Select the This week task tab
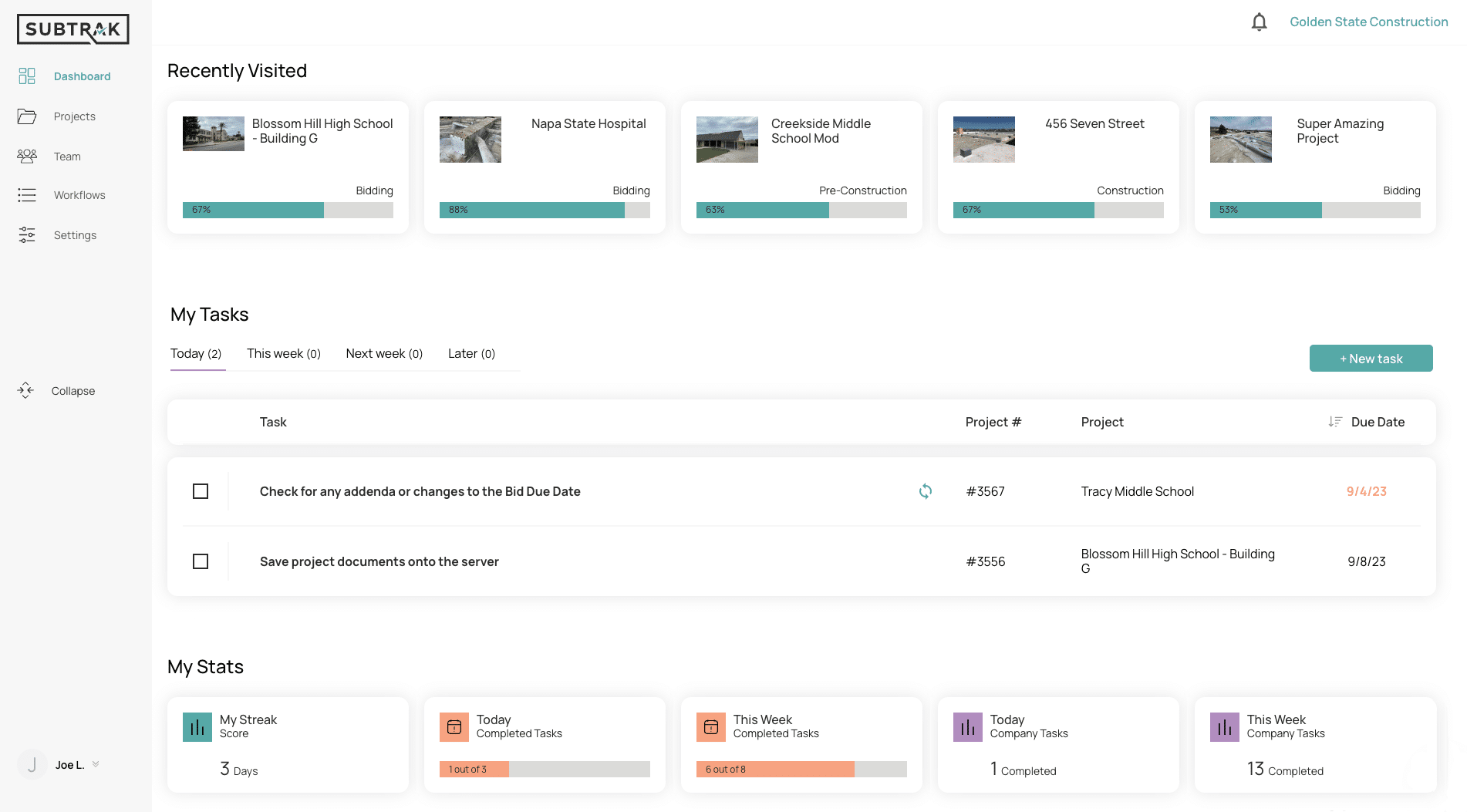The width and height of the screenshot is (1467, 812). (x=282, y=353)
